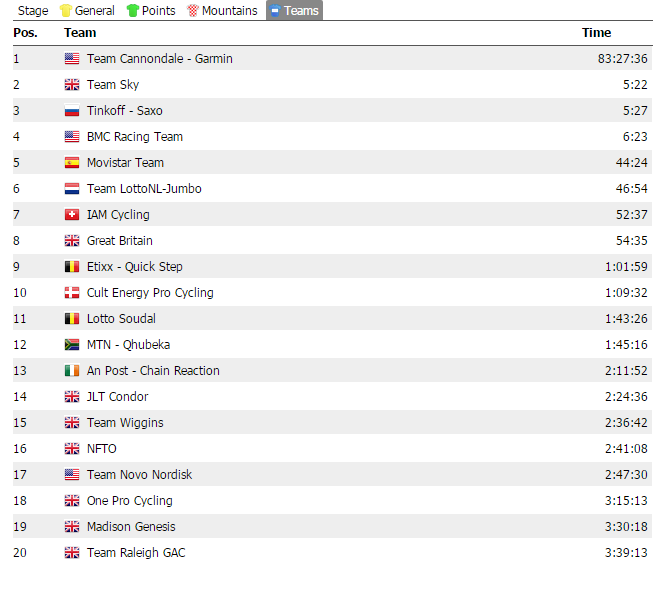This screenshot has height=597, width=664.
Task: Select the Lotto Soudal team name
Action: (x=121, y=318)
